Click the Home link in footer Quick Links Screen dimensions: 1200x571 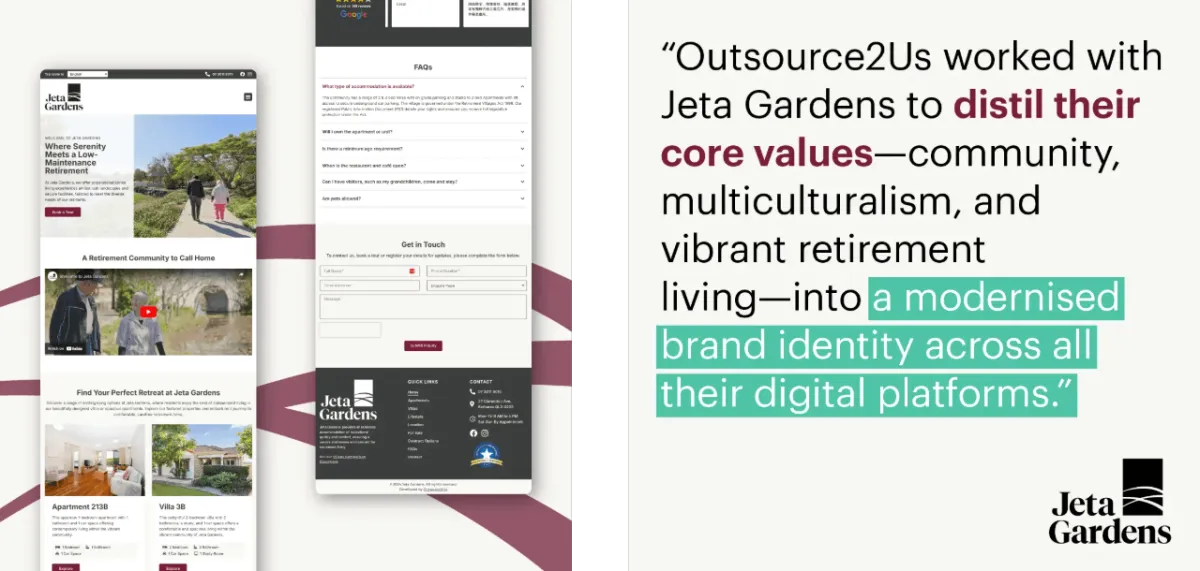pos(413,392)
